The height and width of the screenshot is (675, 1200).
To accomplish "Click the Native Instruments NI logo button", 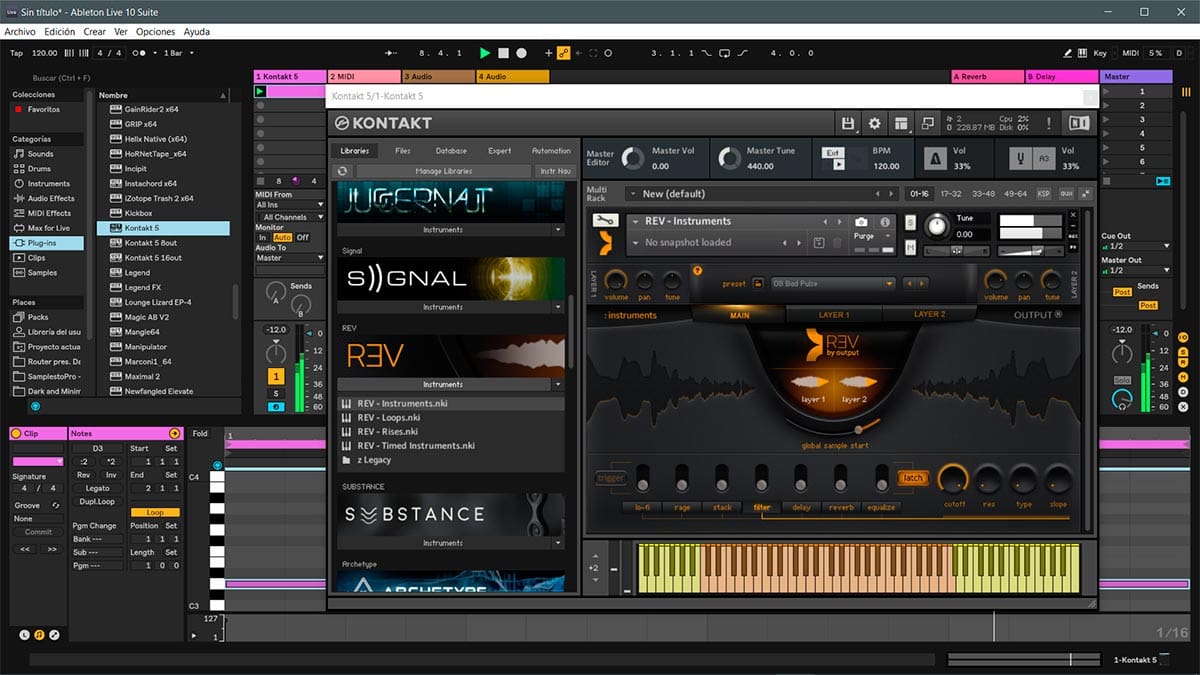I will click(x=1079, y=123).
